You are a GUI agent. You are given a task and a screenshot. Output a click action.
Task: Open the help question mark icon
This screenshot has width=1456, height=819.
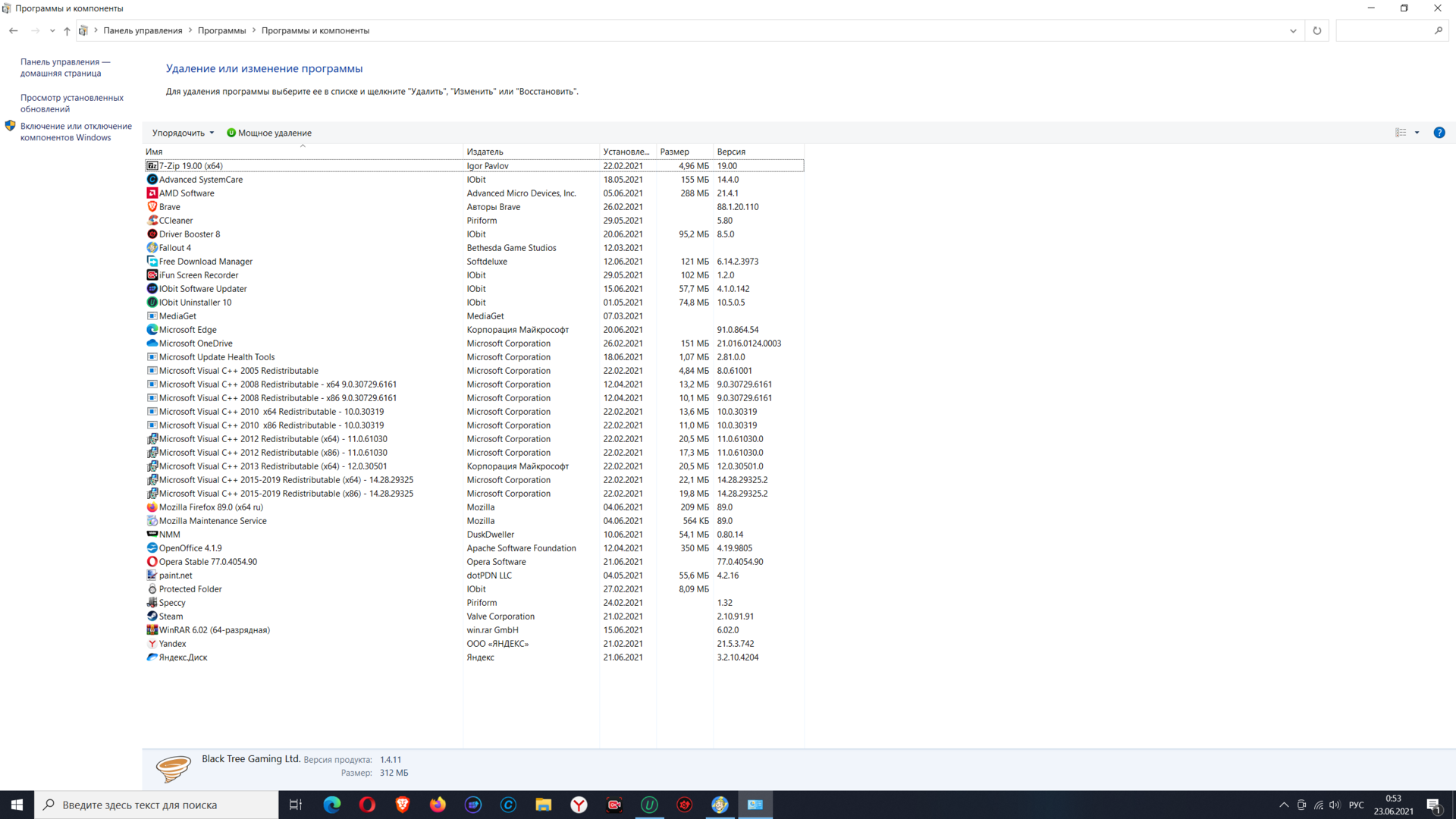[1439, 133]
